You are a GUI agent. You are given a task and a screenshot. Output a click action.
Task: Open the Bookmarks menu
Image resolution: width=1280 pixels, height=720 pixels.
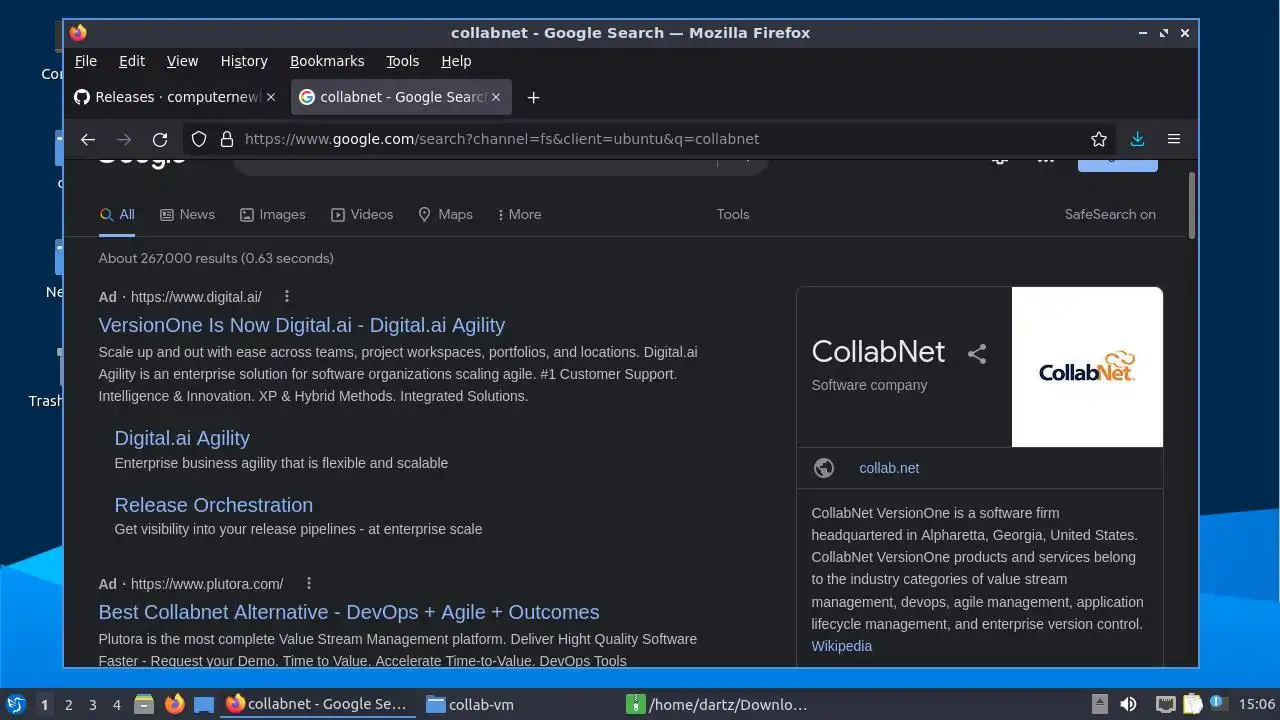[327, 61]
